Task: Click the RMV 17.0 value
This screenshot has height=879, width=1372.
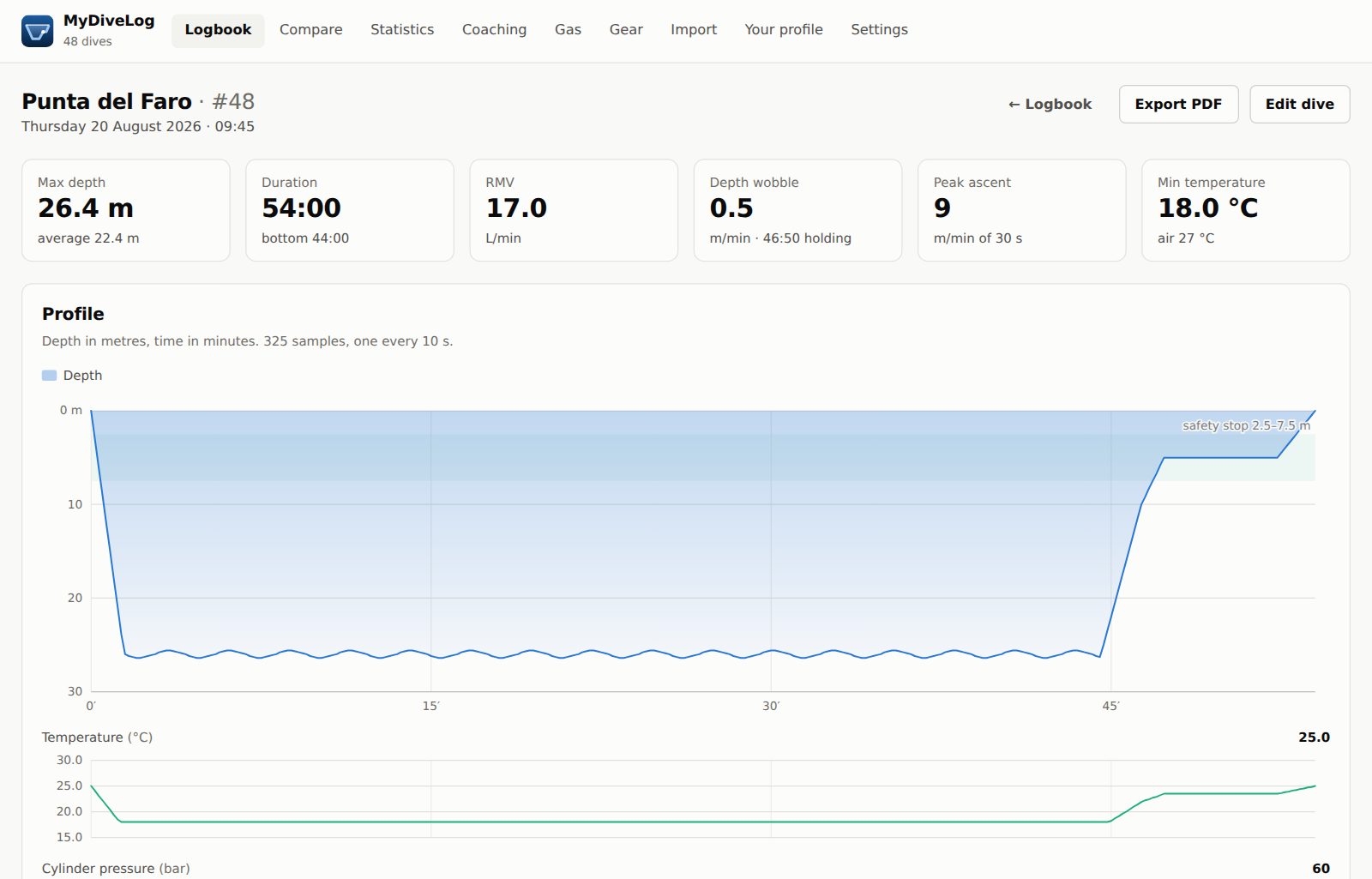Action: click(x=516, y=208)
